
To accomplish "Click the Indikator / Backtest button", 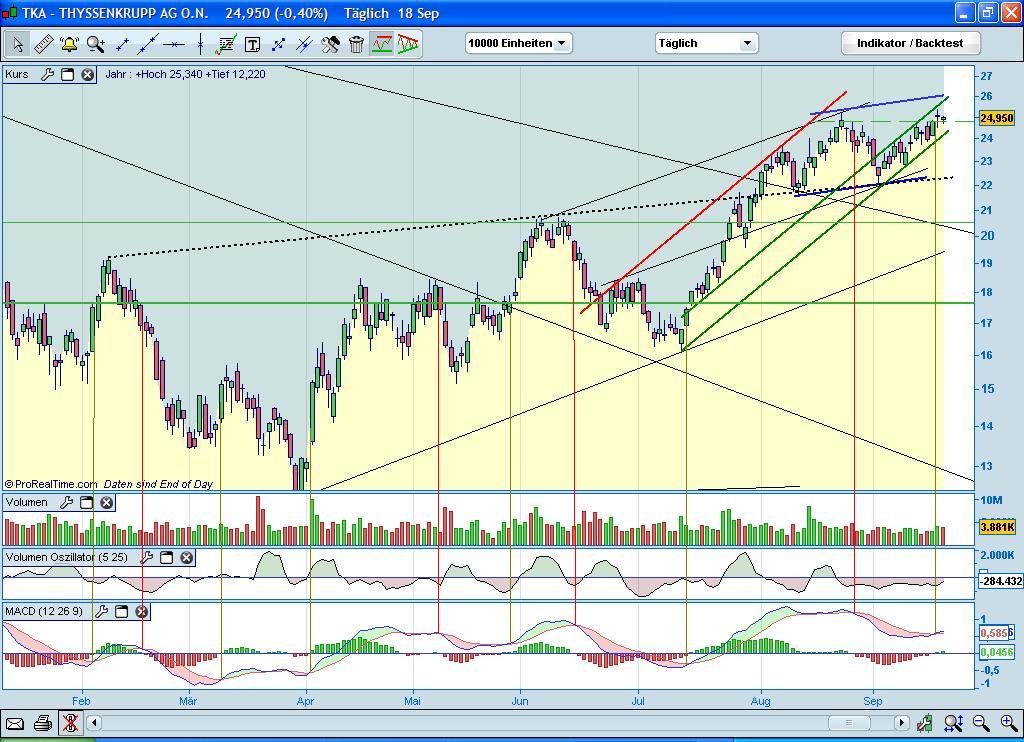I will coord(910,43).
